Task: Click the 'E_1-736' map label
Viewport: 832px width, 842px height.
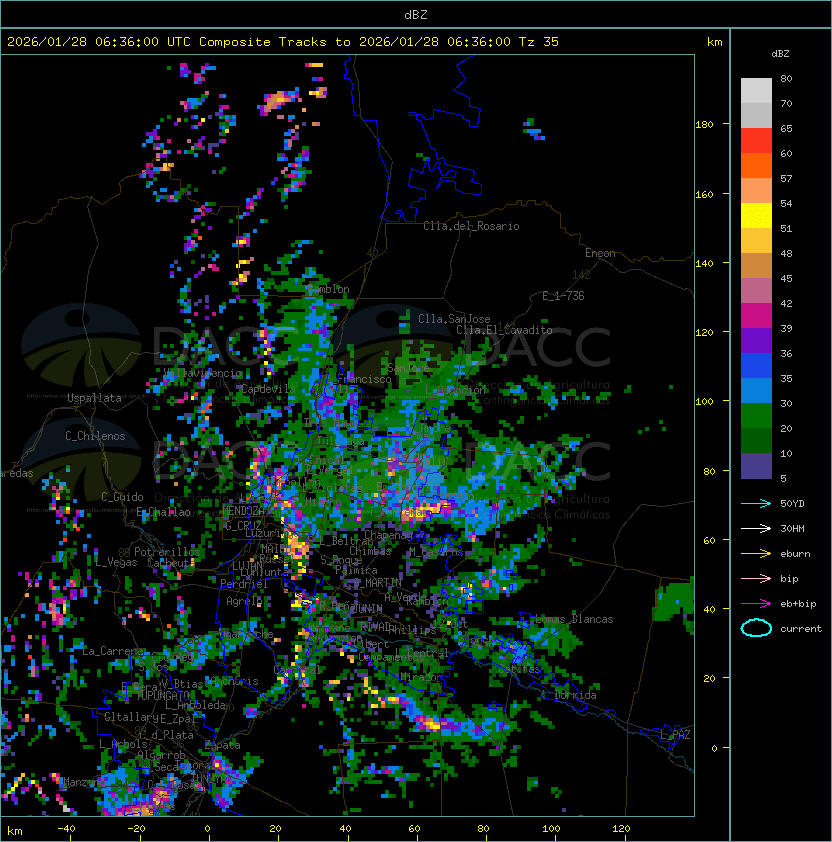Action: click(563, 296)
